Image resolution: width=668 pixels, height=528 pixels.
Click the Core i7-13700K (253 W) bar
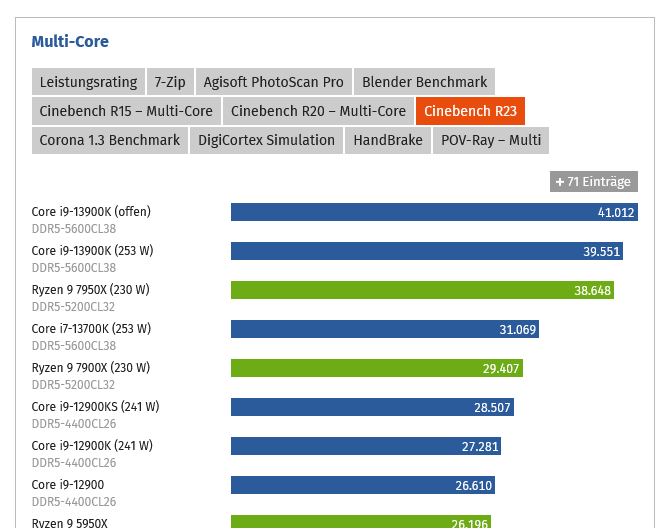click(385, 329)
